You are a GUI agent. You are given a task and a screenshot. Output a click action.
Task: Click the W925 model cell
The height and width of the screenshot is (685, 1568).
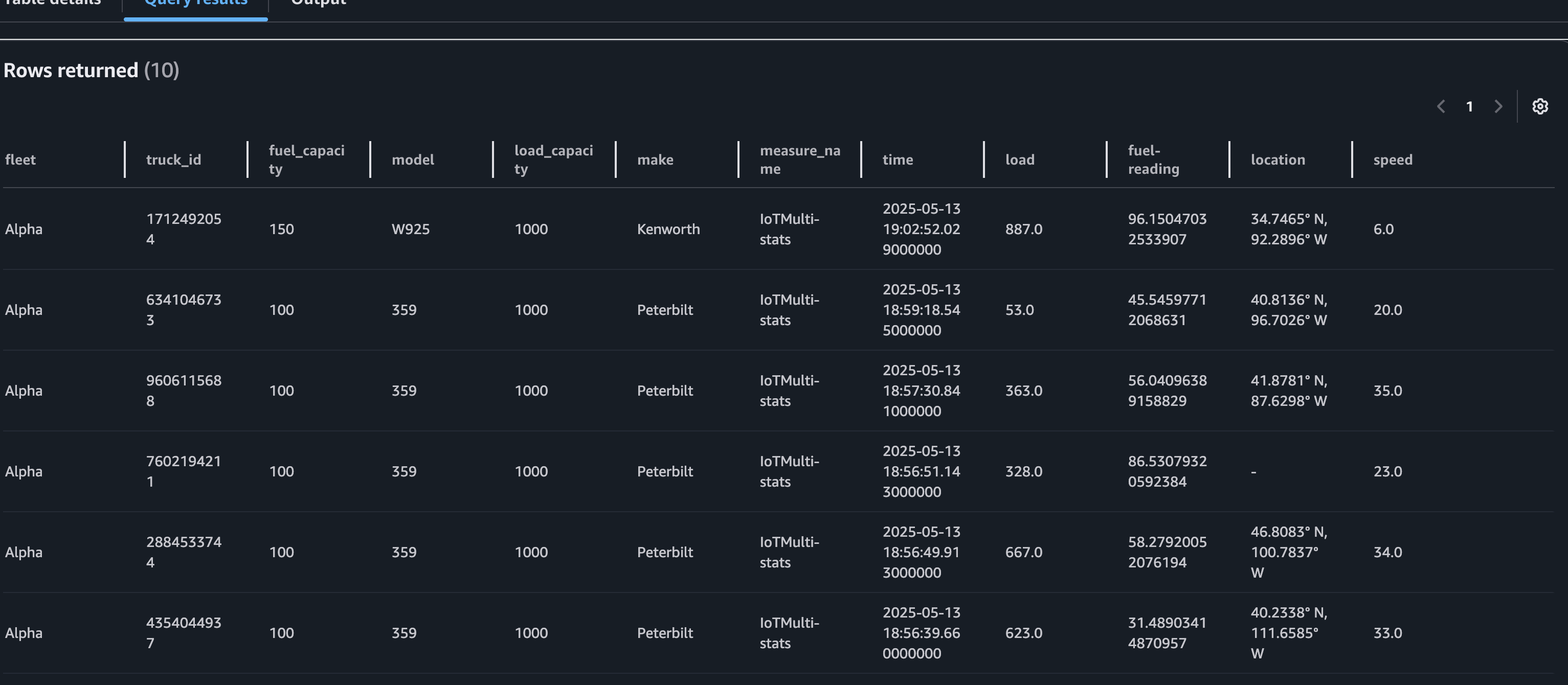(x=410, y=230)
